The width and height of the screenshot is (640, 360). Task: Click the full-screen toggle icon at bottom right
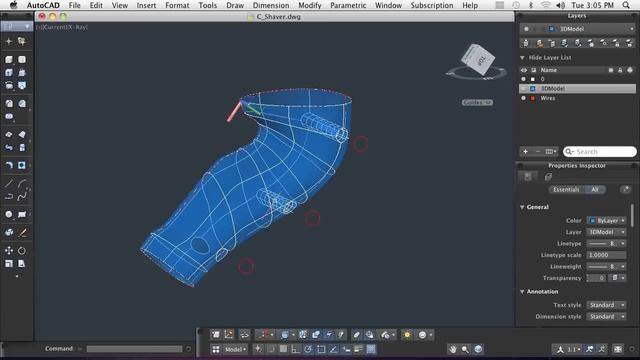tap(618, 349)
